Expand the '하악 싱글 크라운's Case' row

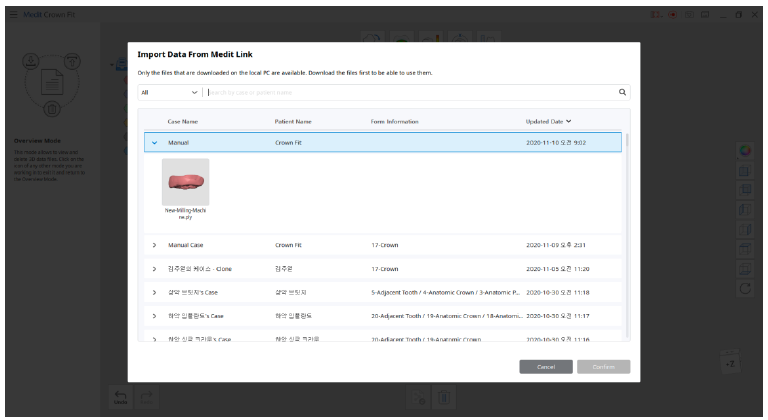point(154,339)
